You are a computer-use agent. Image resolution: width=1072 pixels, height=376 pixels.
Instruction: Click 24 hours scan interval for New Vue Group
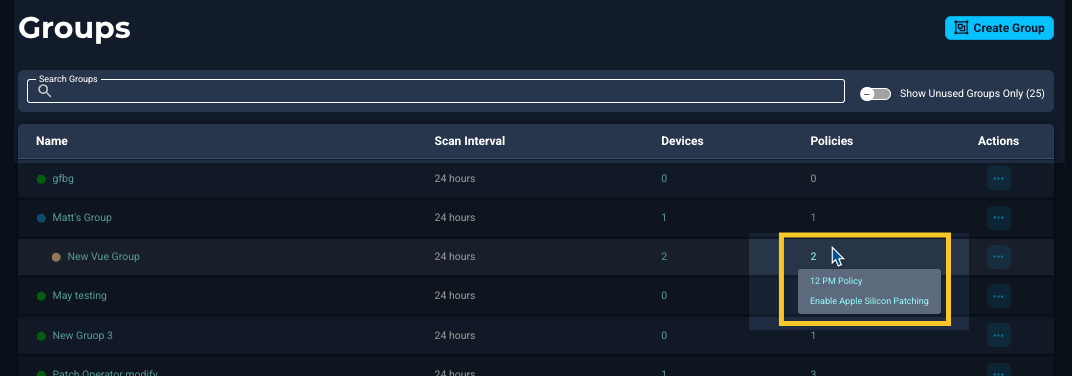pyautogui.click(x=455, y=256)
